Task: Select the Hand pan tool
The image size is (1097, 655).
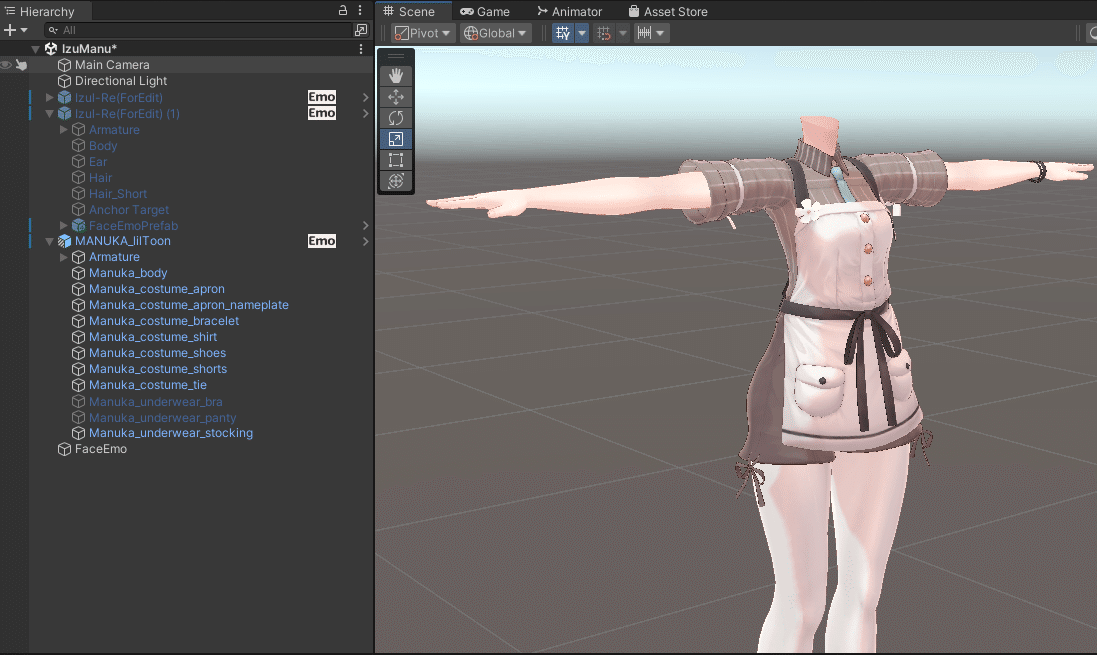Action: pos(395,74)
